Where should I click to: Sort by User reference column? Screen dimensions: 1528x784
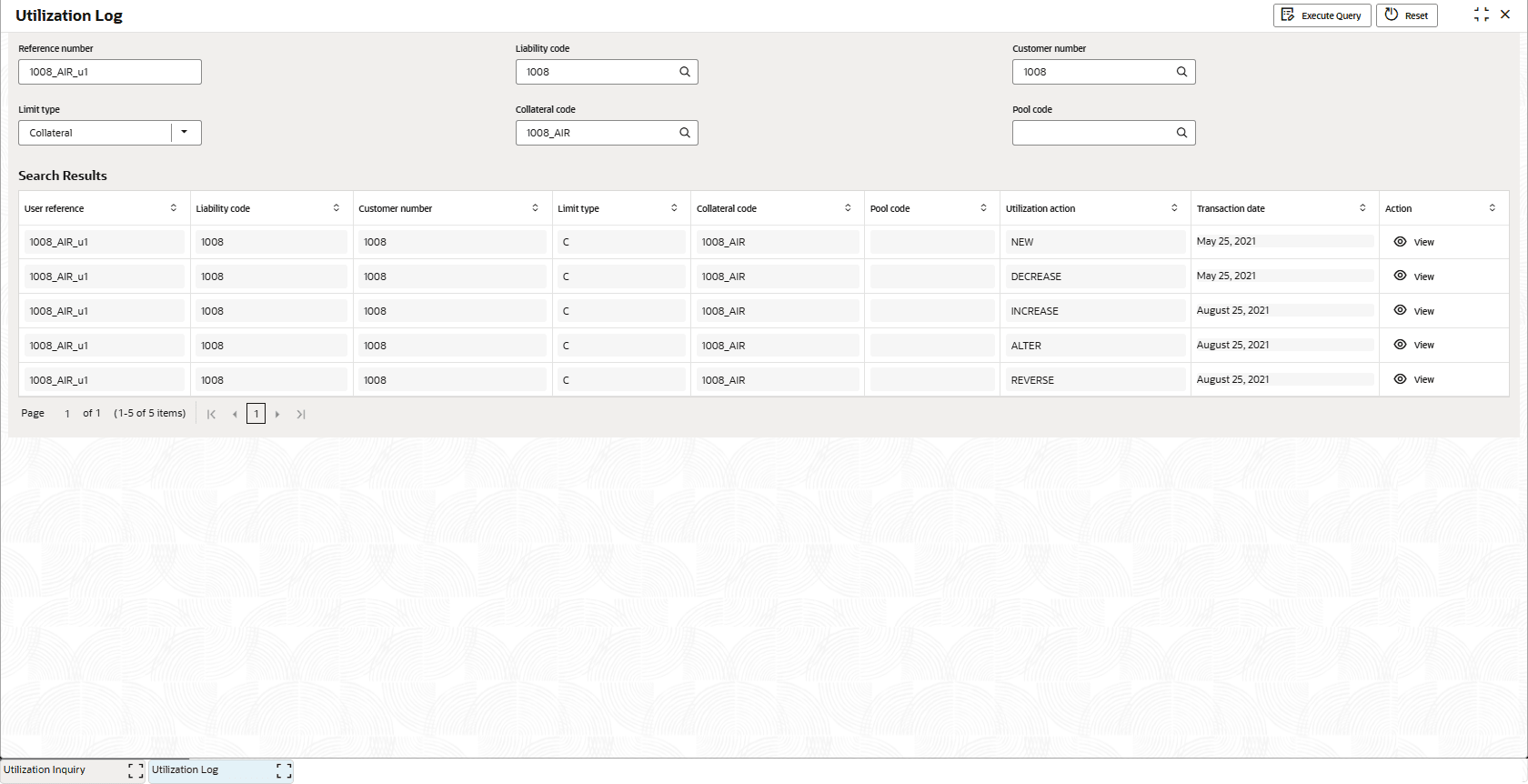pos(174,208)
